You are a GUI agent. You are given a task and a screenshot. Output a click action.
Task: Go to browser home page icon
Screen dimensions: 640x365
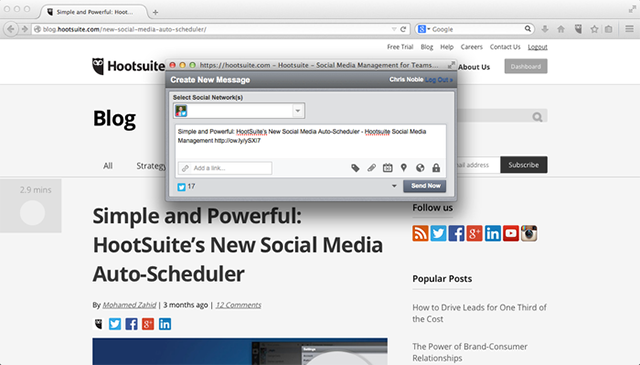(x=561, y=29)
